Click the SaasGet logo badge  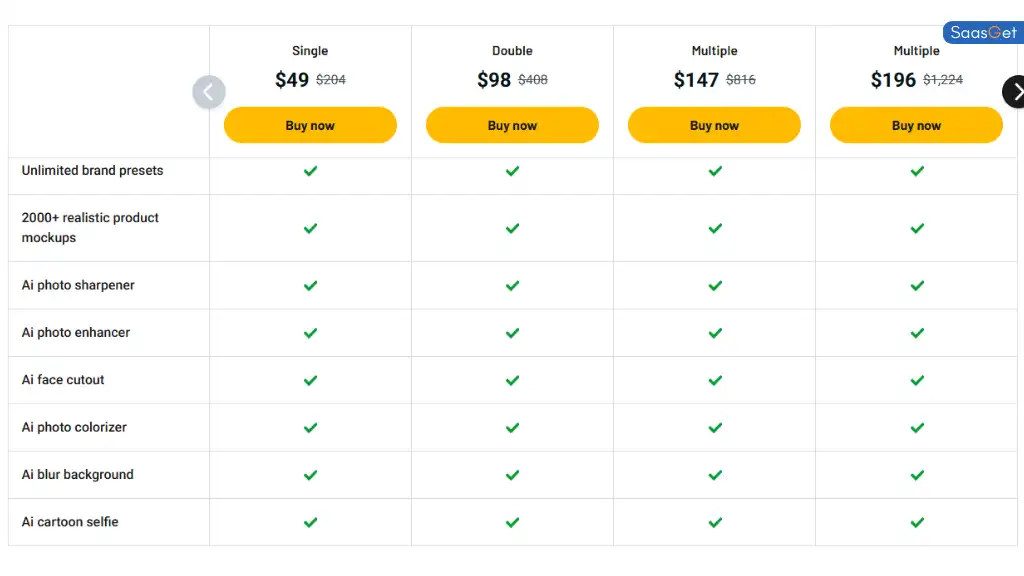[x=982, y=32]
